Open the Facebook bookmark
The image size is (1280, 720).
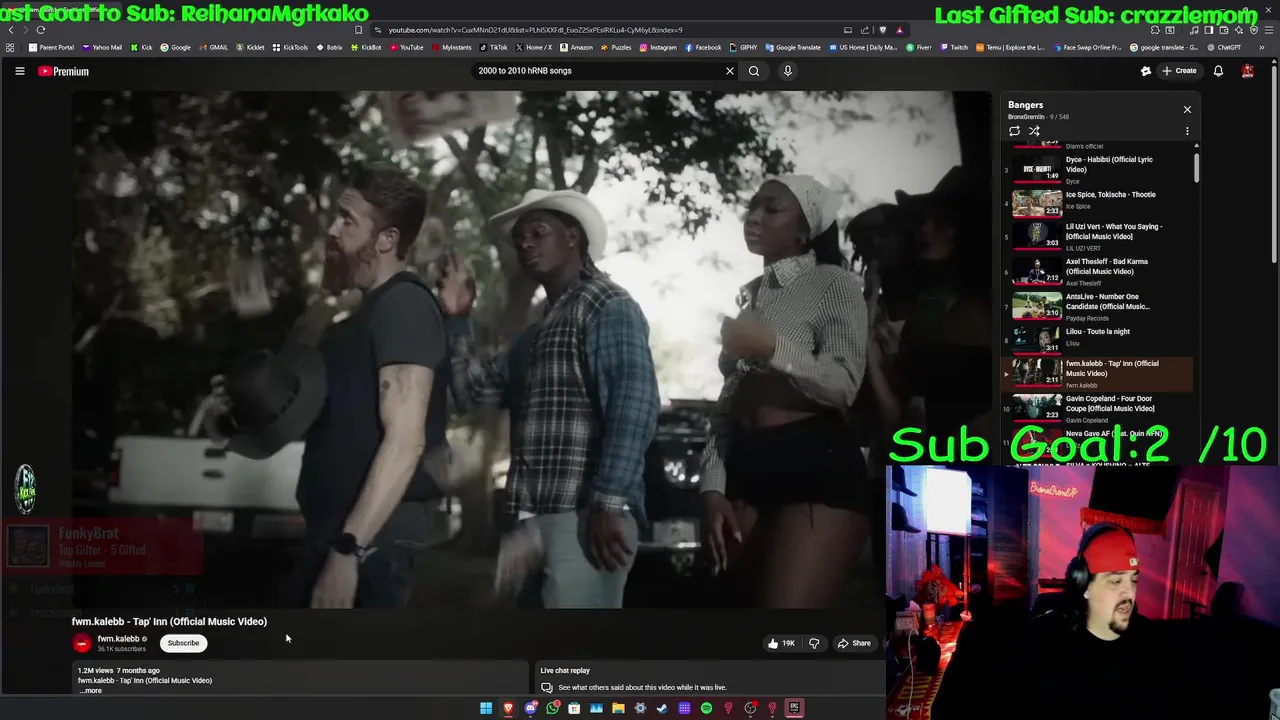(703, 47)
